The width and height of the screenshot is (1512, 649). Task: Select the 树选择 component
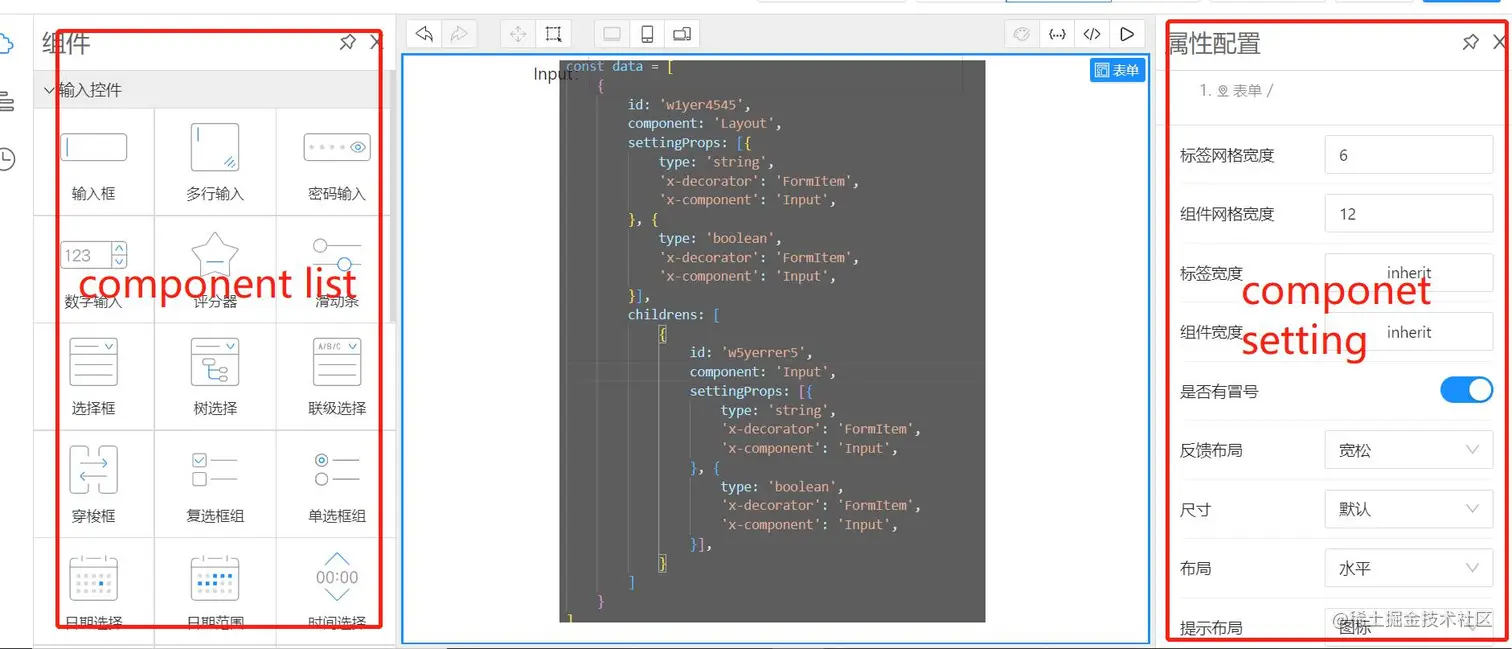click(x=215, y=376)
